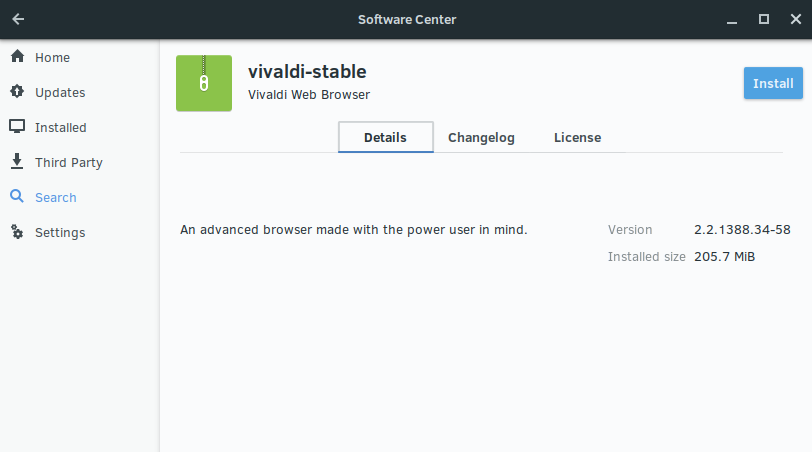This screenshot has width=812, height=452.
Task: Maximize the Software Center window
Action: (764, 19)
